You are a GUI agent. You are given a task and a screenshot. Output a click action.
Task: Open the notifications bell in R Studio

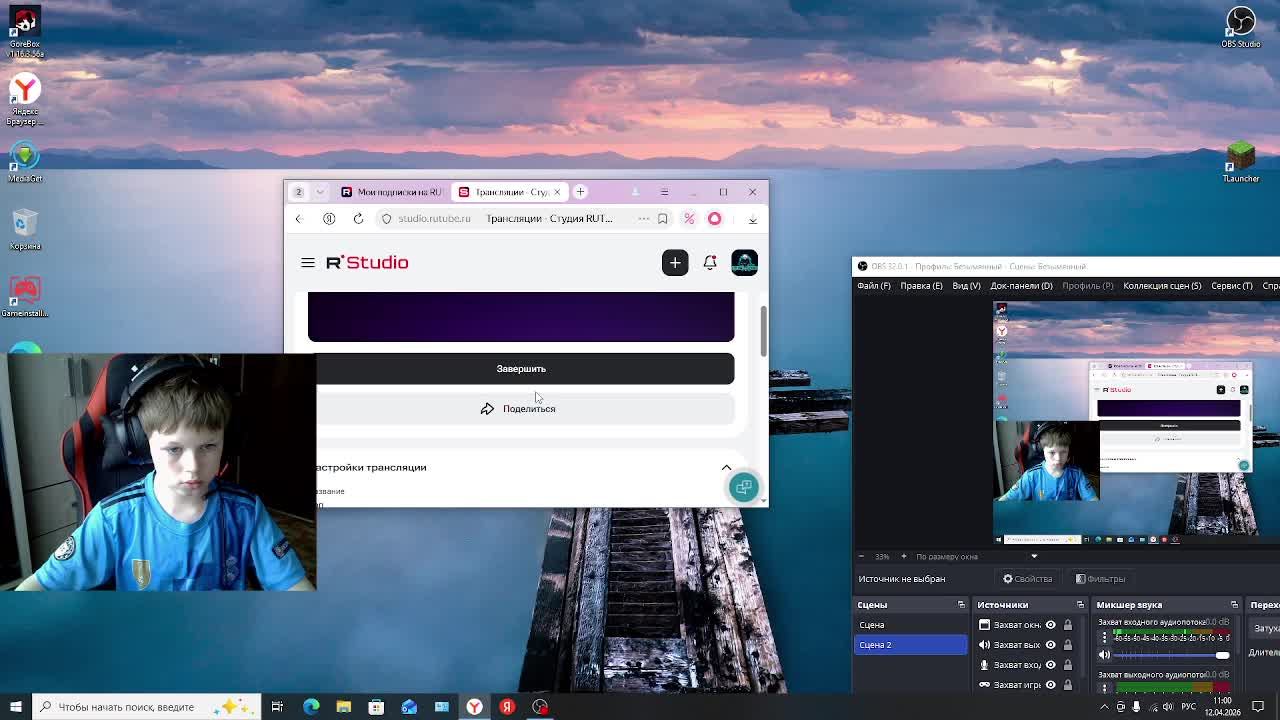710,262
